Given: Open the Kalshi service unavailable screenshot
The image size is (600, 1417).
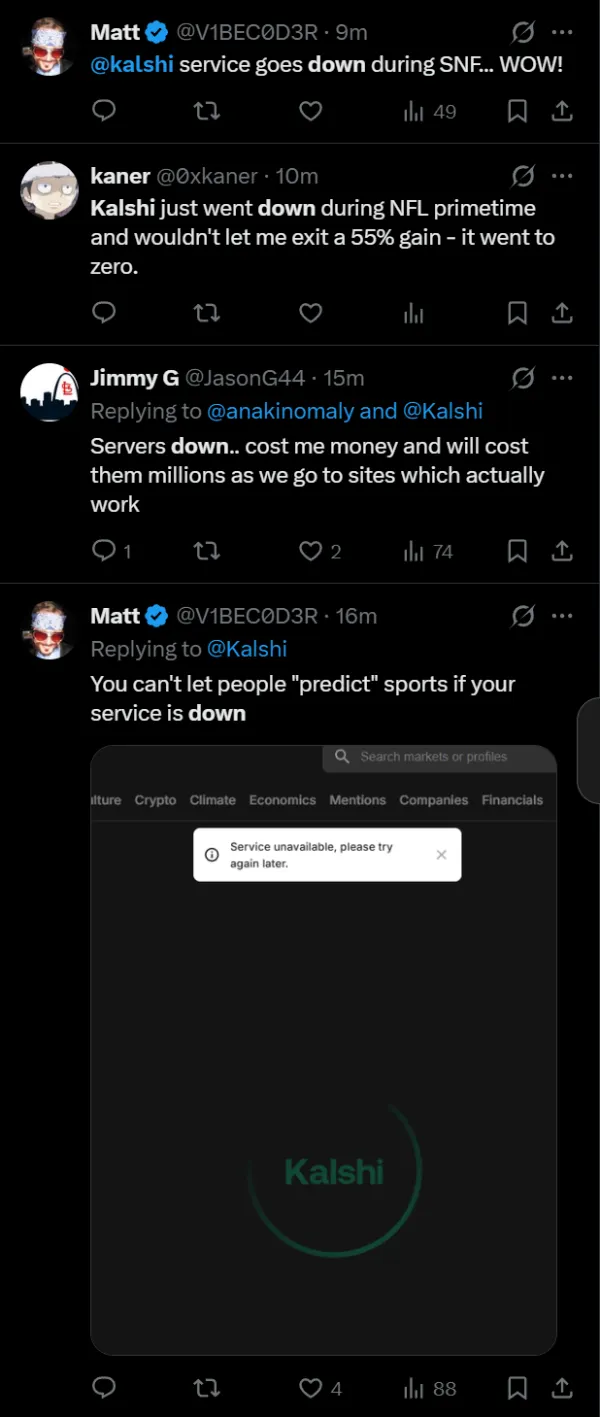Looking at the screenshot, I should click(x=323, y=1050).
